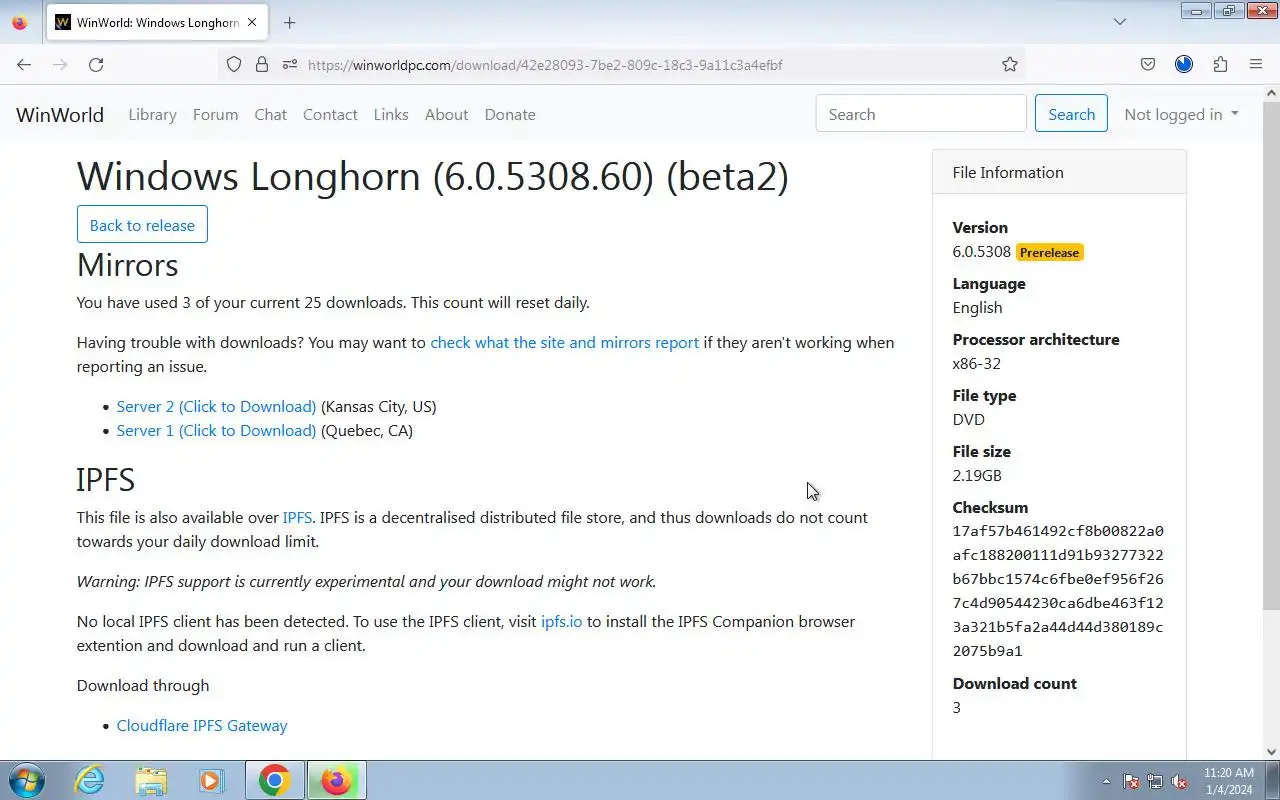Show hidden tray icons arrow
This screenshot has width=1280, height=800.
[x=1106, y=781]
